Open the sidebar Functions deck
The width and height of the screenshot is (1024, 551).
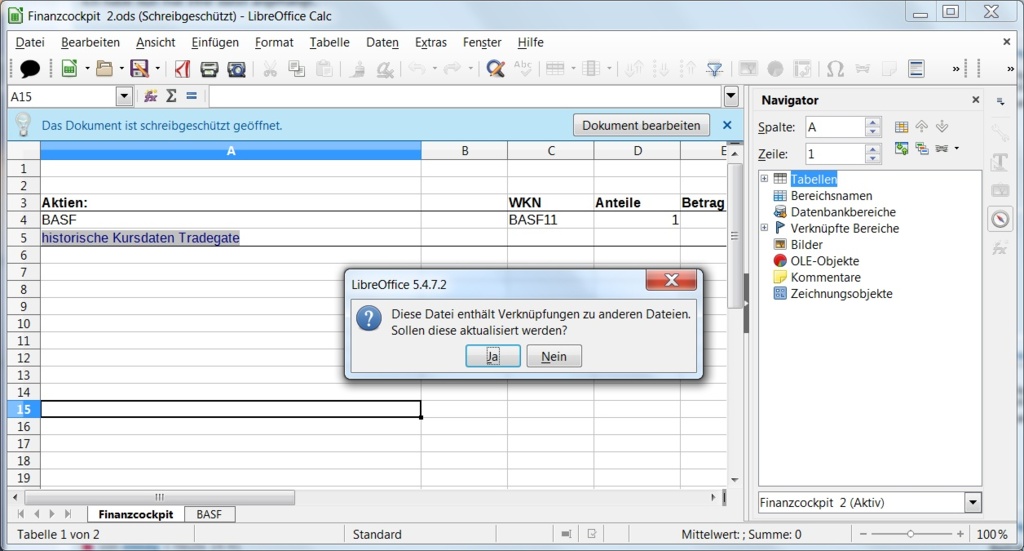[x=1000, y=248]
